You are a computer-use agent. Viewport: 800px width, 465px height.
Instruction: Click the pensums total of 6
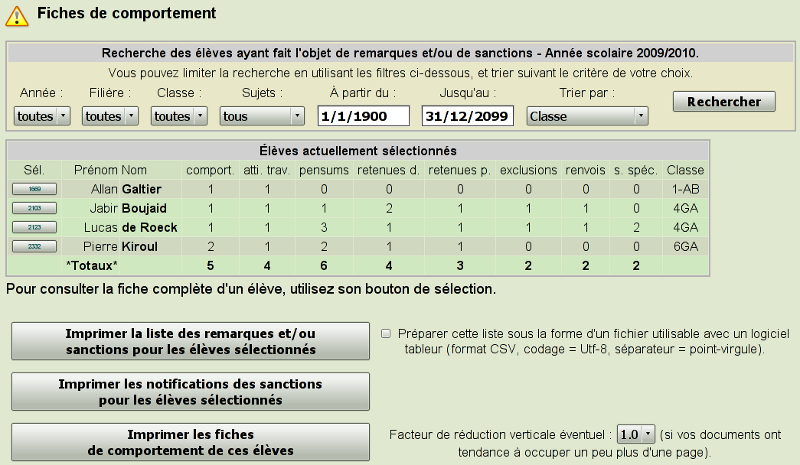[x=323, y=266]
